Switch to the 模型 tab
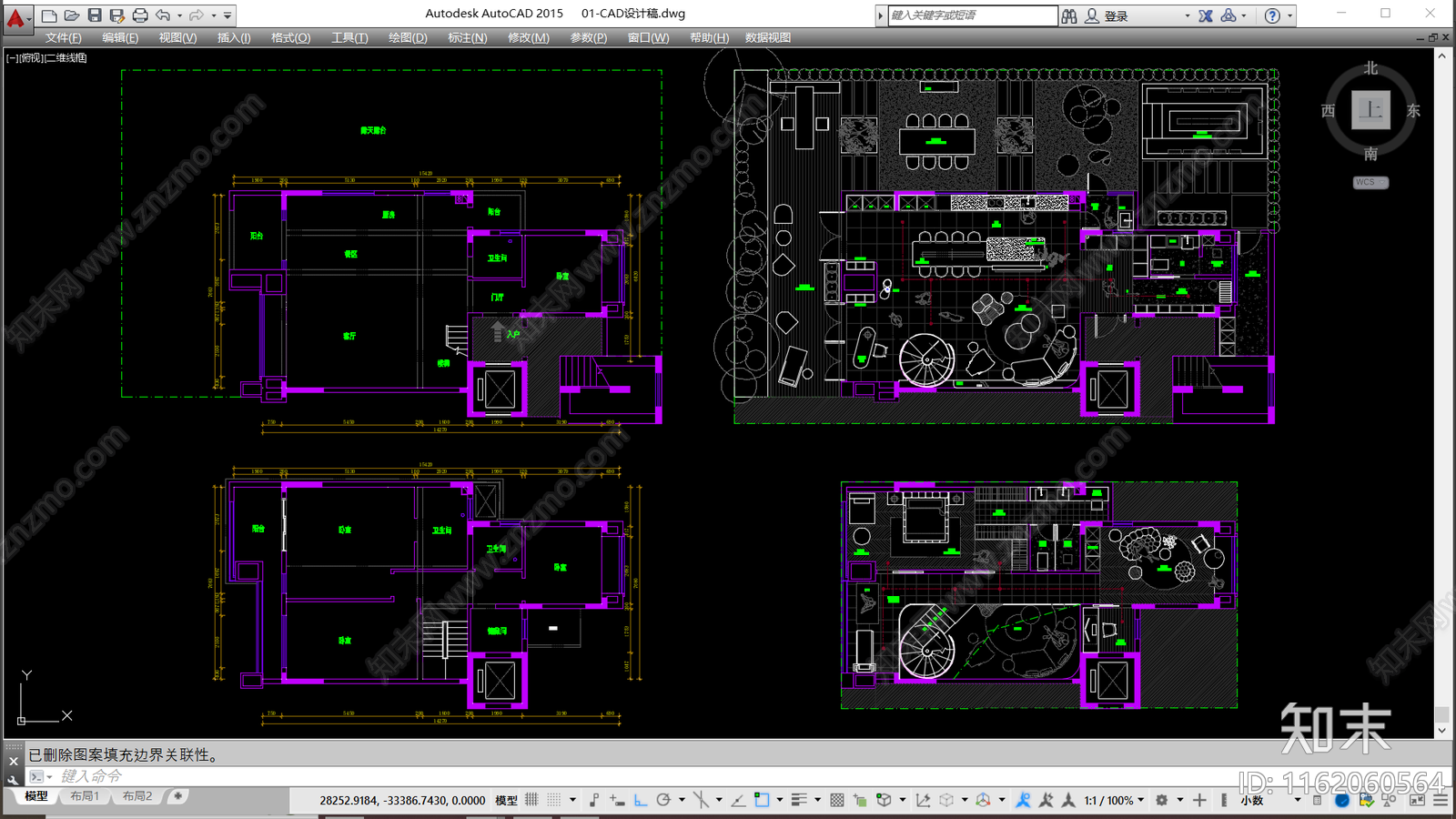This screenshot has height=819, width=1456. point(36,796)
